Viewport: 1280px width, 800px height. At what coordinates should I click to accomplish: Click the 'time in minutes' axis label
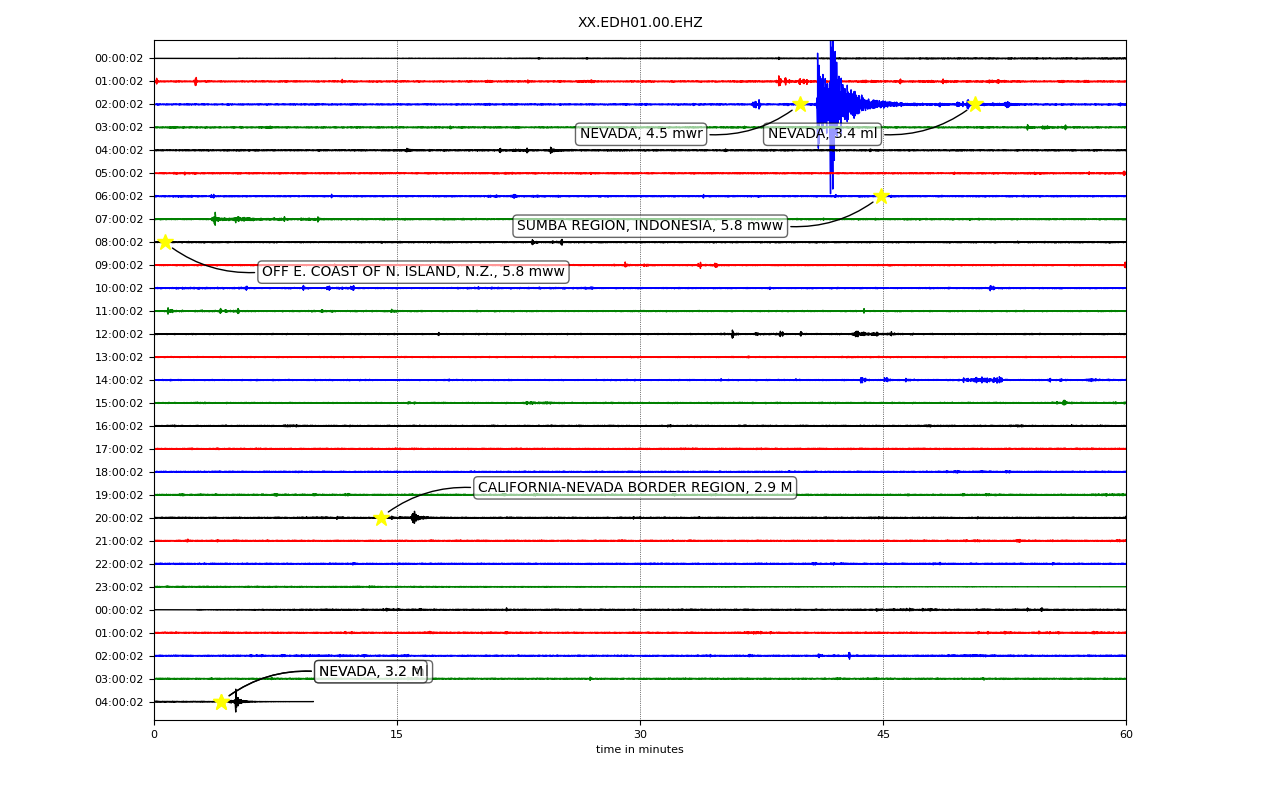(x=640, y=750)
